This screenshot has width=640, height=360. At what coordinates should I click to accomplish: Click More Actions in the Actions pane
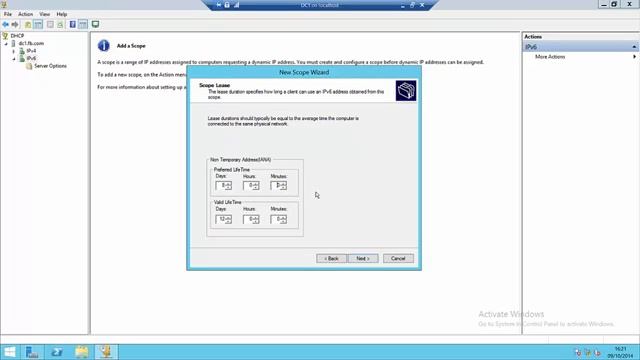(550, 57)
